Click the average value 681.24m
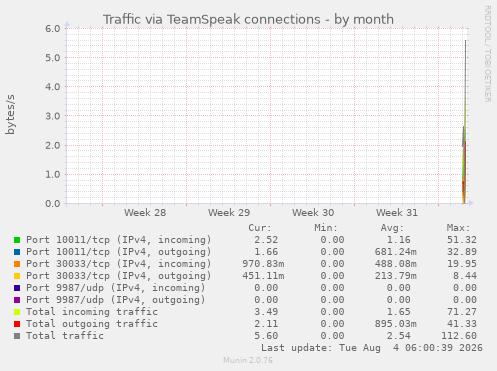Viewport: 497px width, 371px height. coord(396,252)
